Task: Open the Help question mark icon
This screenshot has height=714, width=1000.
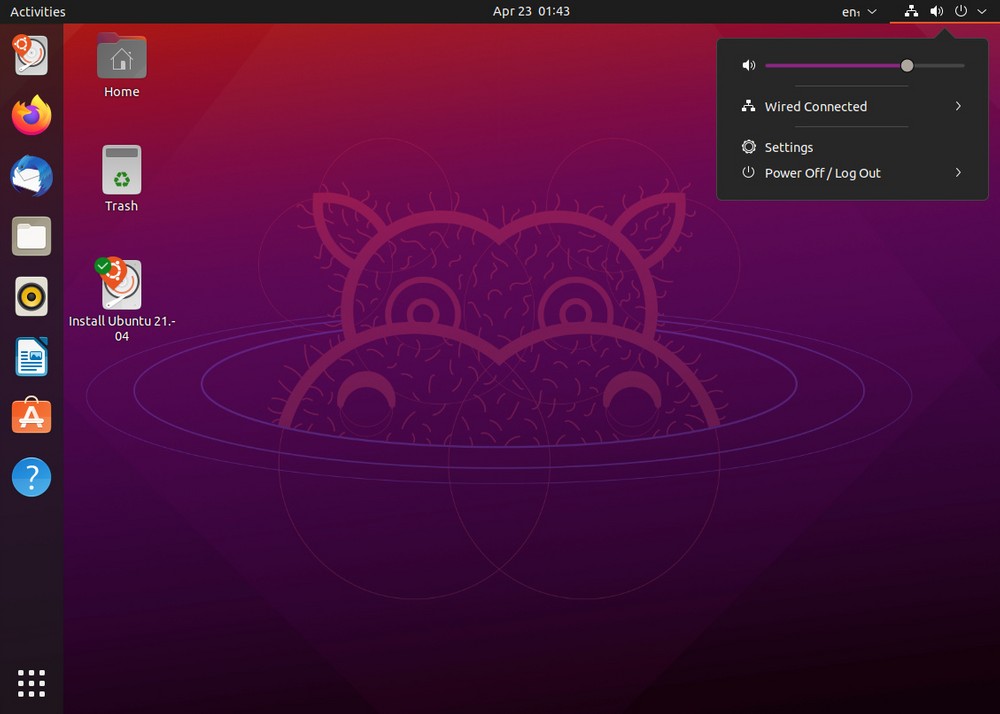Action: click(x=32, y=477)
